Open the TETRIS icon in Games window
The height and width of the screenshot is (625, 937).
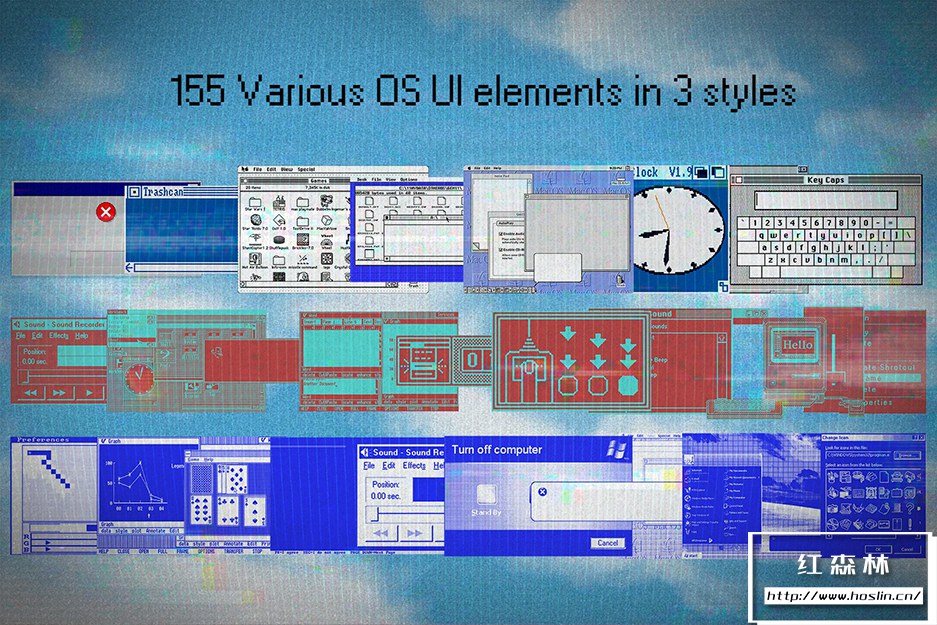tap(279, 202)
